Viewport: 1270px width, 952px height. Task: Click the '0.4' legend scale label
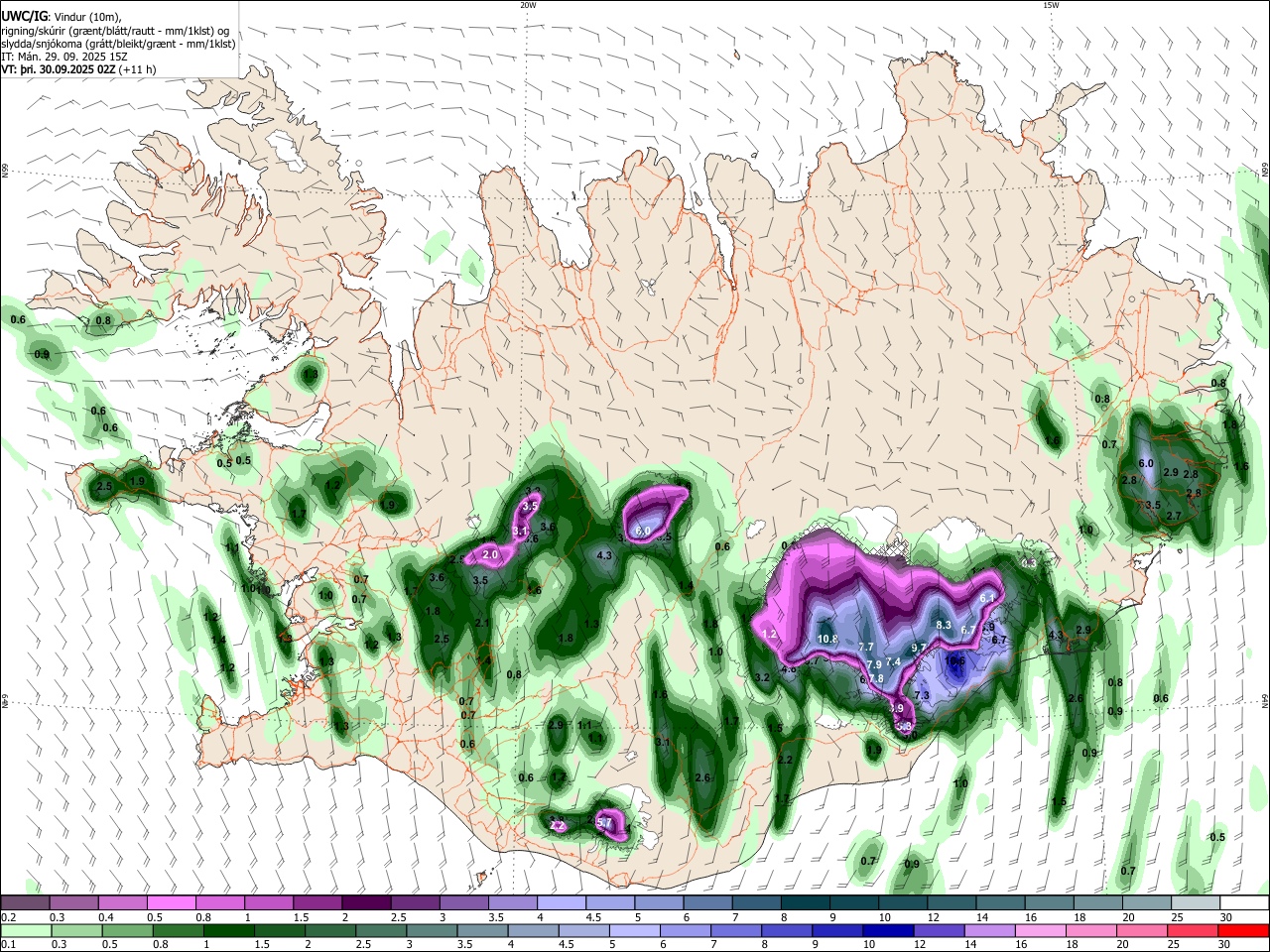point(106,917)
